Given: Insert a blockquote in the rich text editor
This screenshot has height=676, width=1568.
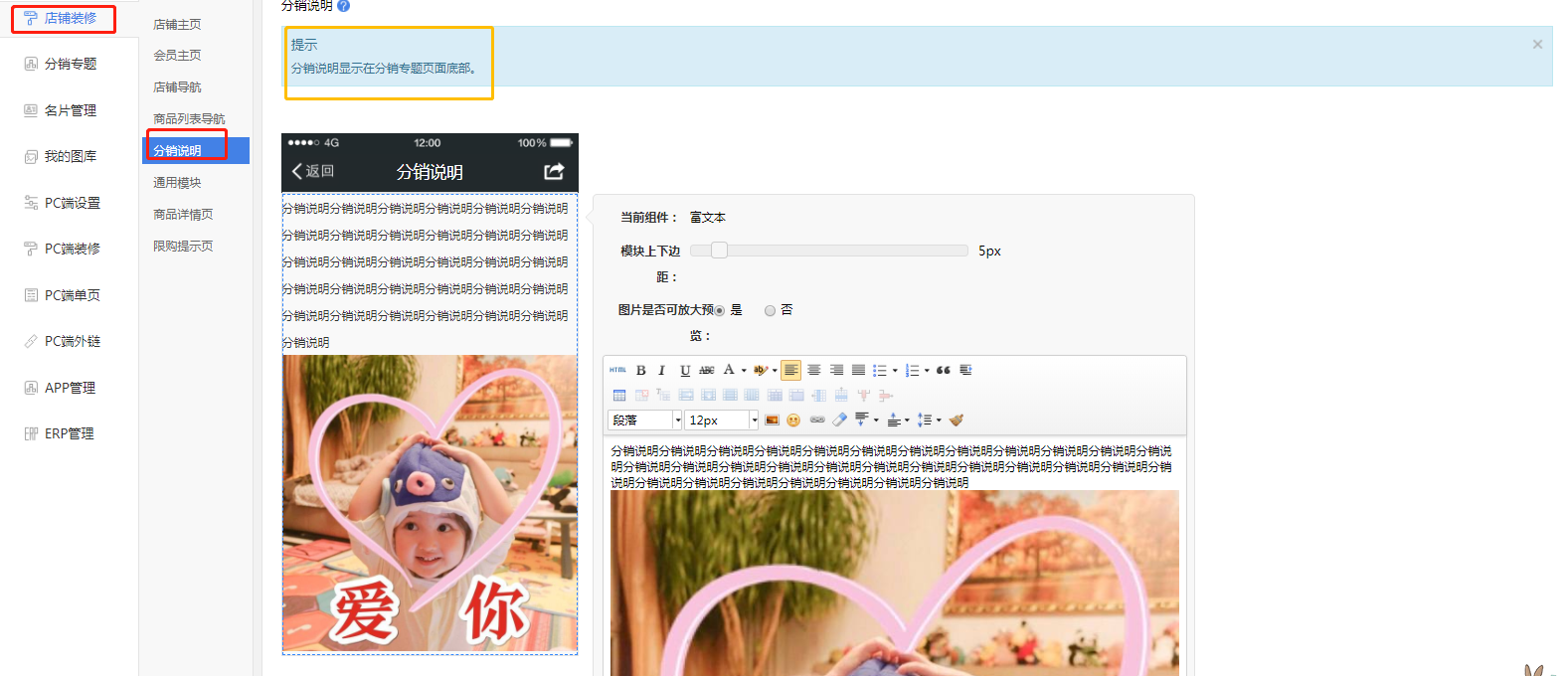Looking at the screenshot, I should point(943,370).
